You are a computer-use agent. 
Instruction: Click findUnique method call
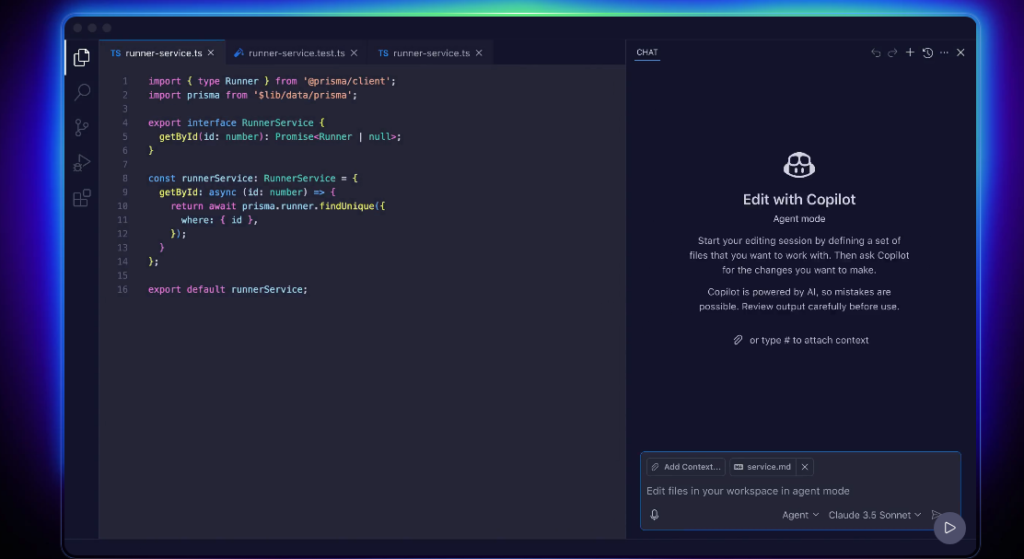(347, 206)
